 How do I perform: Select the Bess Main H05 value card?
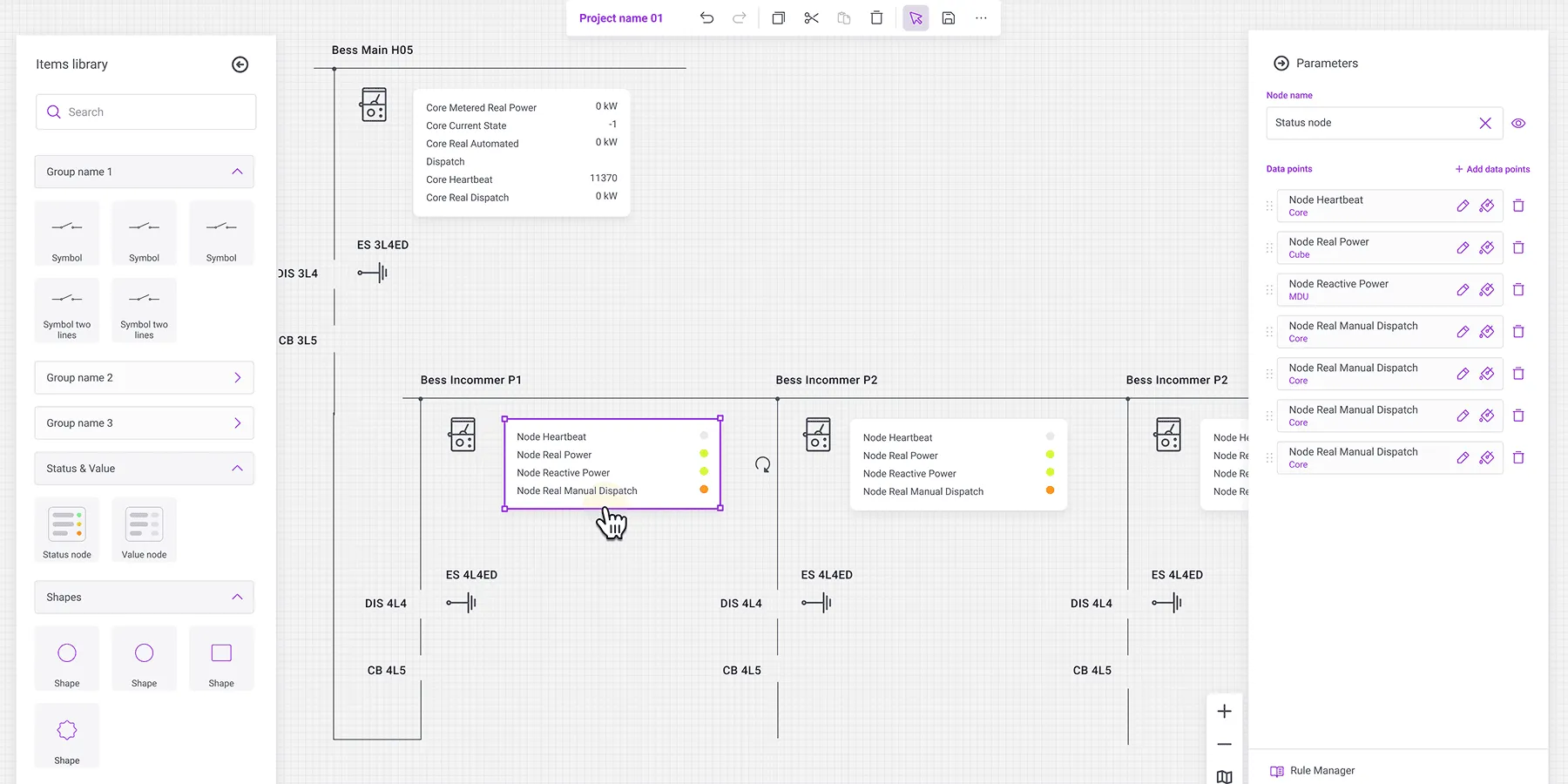521,152
